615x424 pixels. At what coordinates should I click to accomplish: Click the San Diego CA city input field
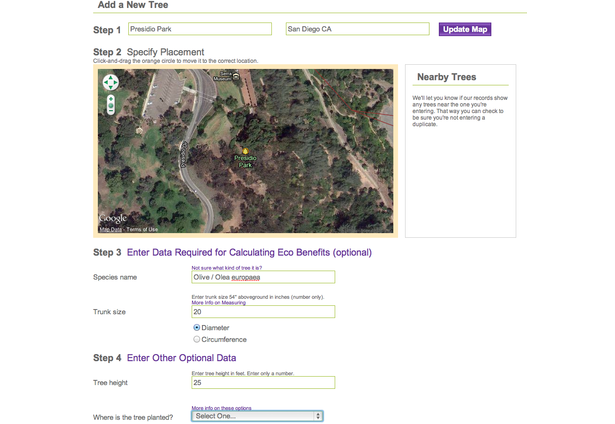357,29
